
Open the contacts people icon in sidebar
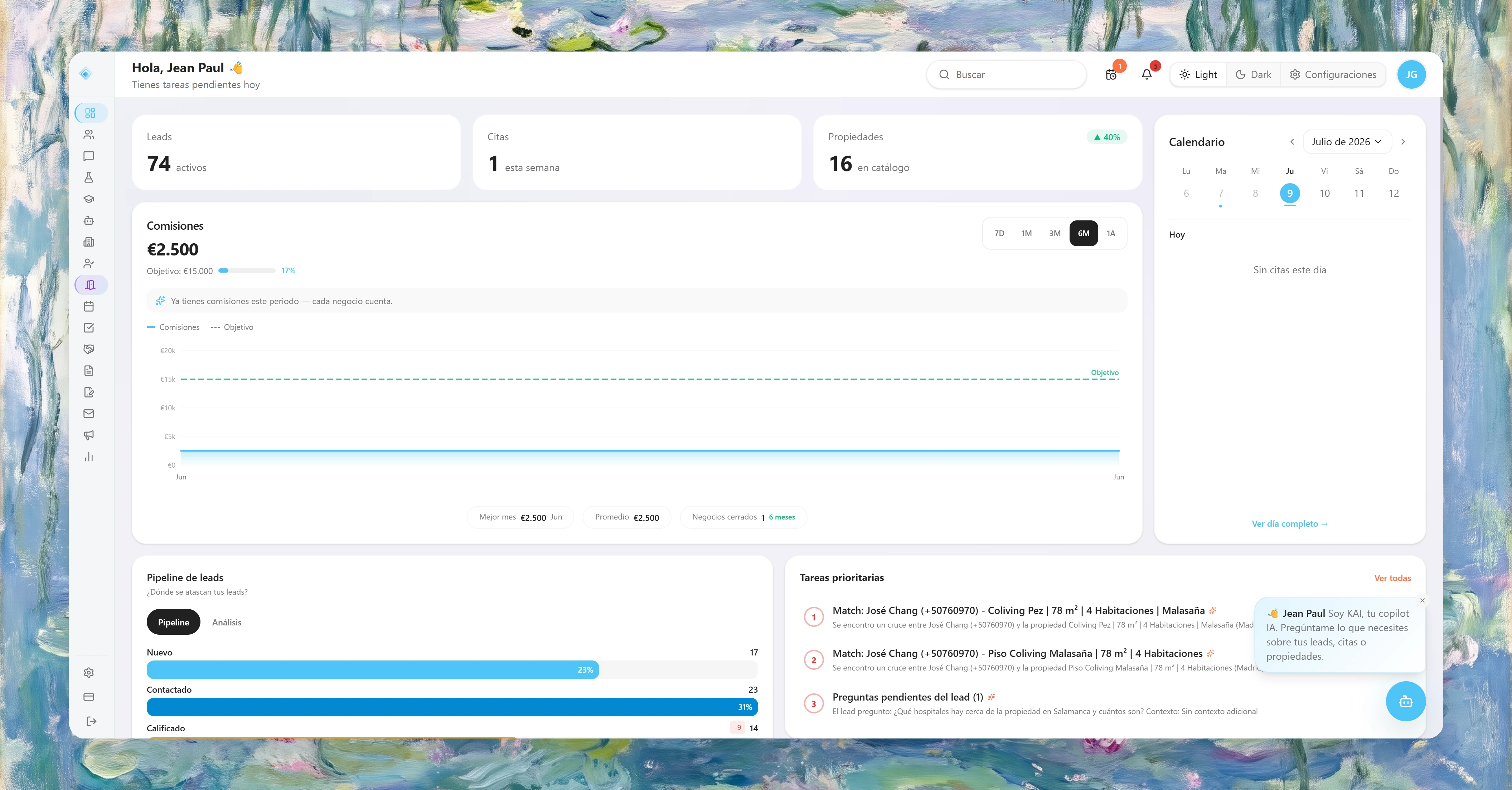(89, 134)
